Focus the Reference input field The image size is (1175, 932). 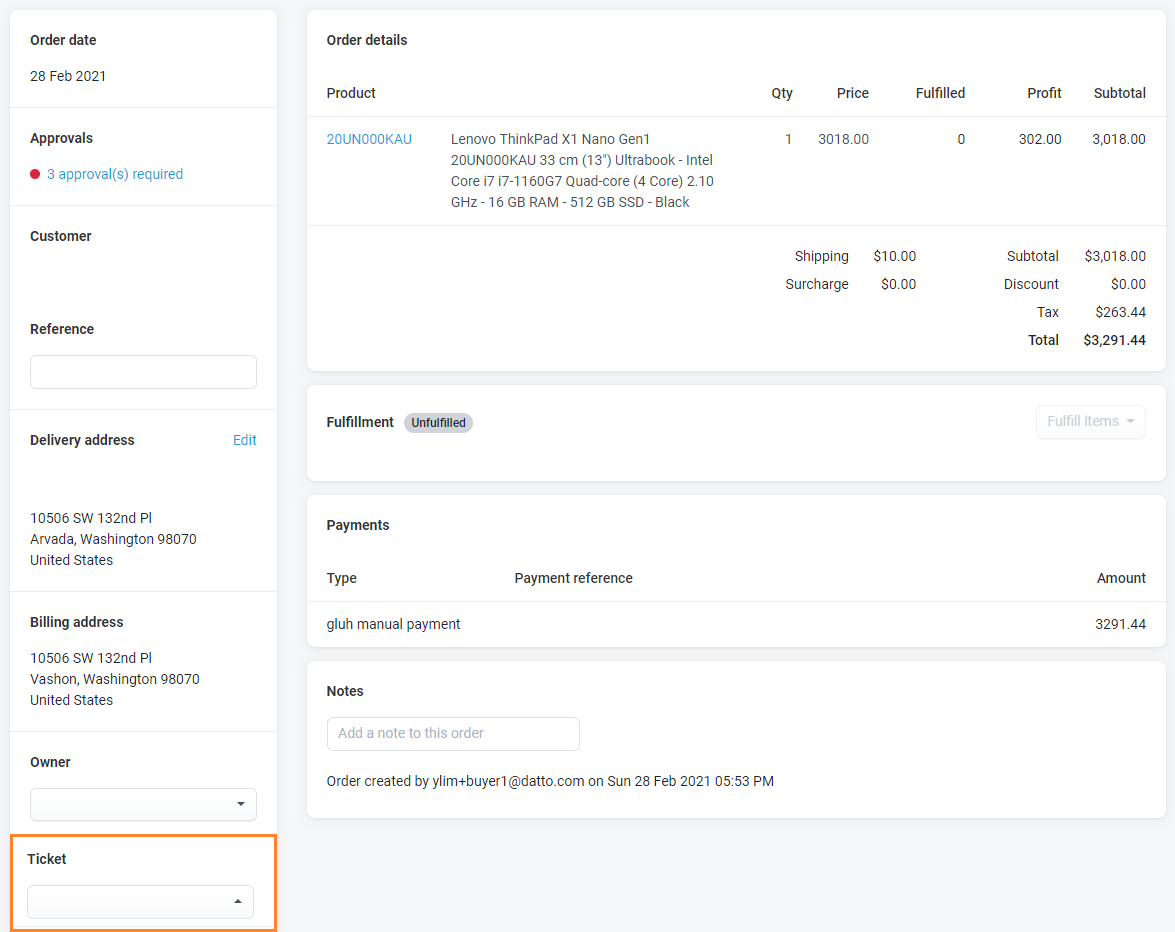(143, 372)
